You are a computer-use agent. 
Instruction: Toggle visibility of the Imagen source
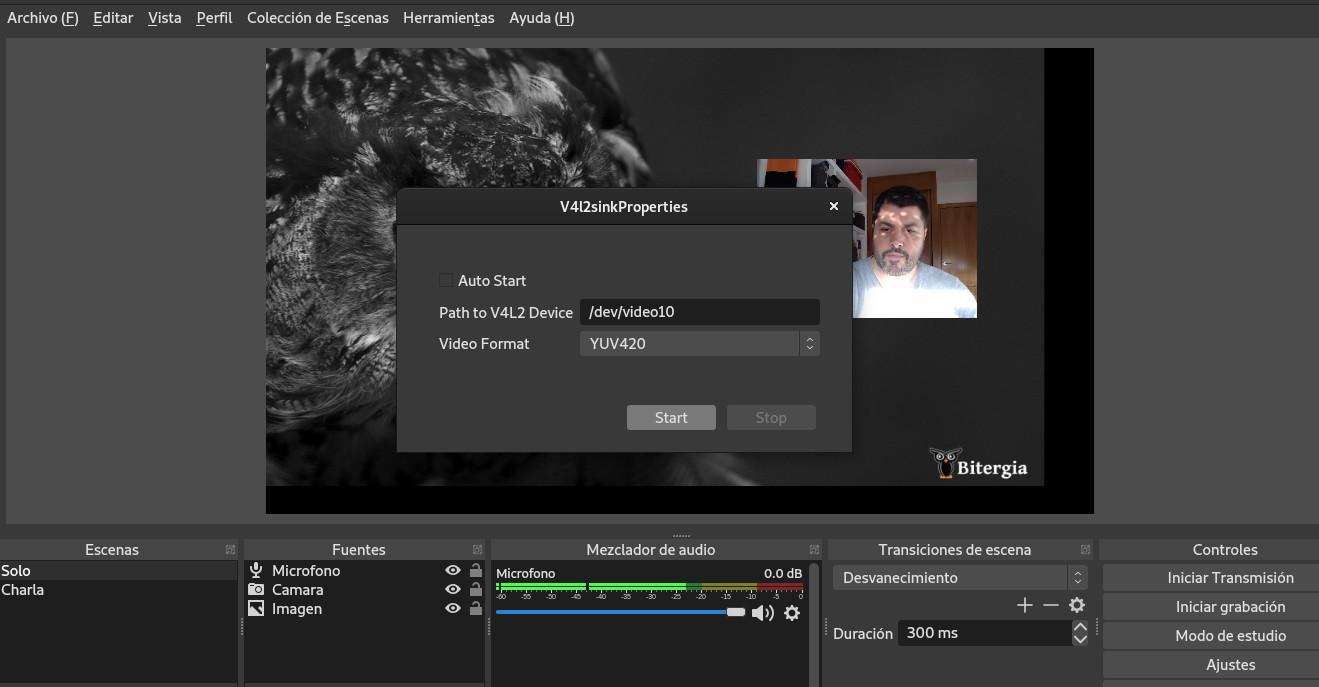[453, 609]
